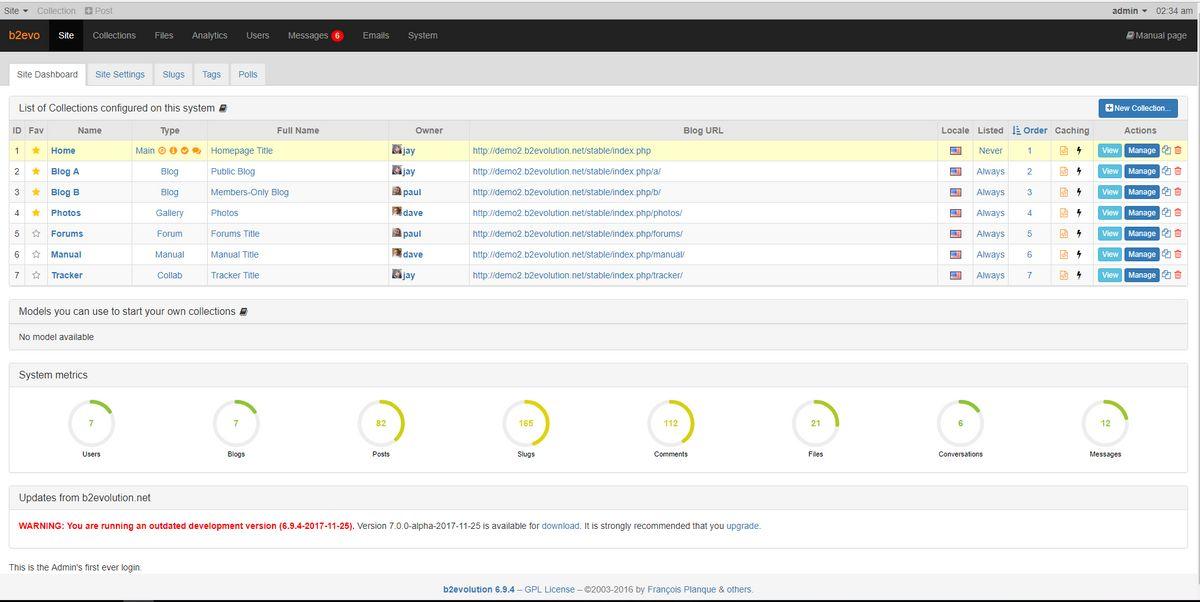
Task: Open the manual book icon beside the collections list title
Action: (x=223, y=108)
